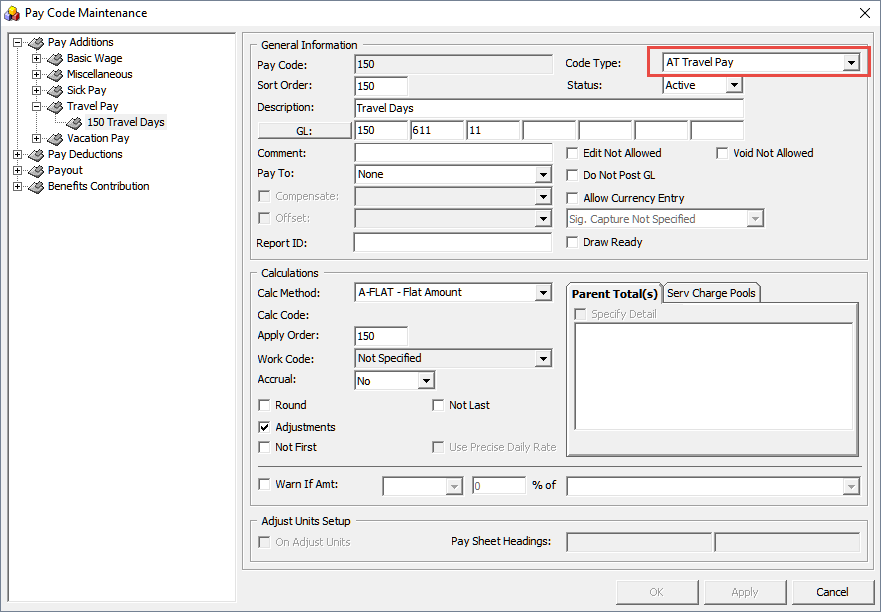Toggle the Round checkbox
The height and width of the screenshot is (612, 881).
coord(264,405)
